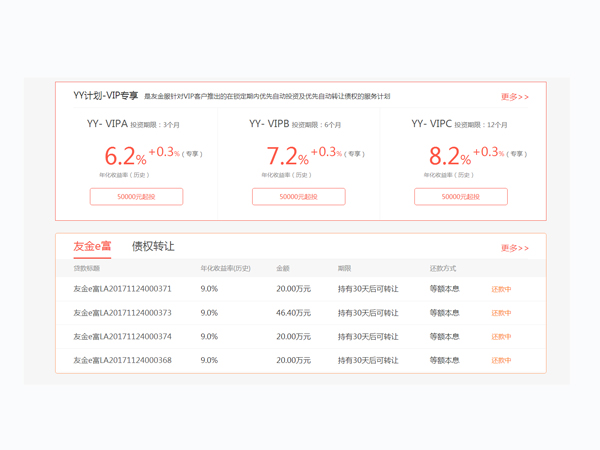This screenshot has width=600, height=450.
Task: Click +0.3% 专享 bonus under YY-VIPA
Action: point(175,152)
